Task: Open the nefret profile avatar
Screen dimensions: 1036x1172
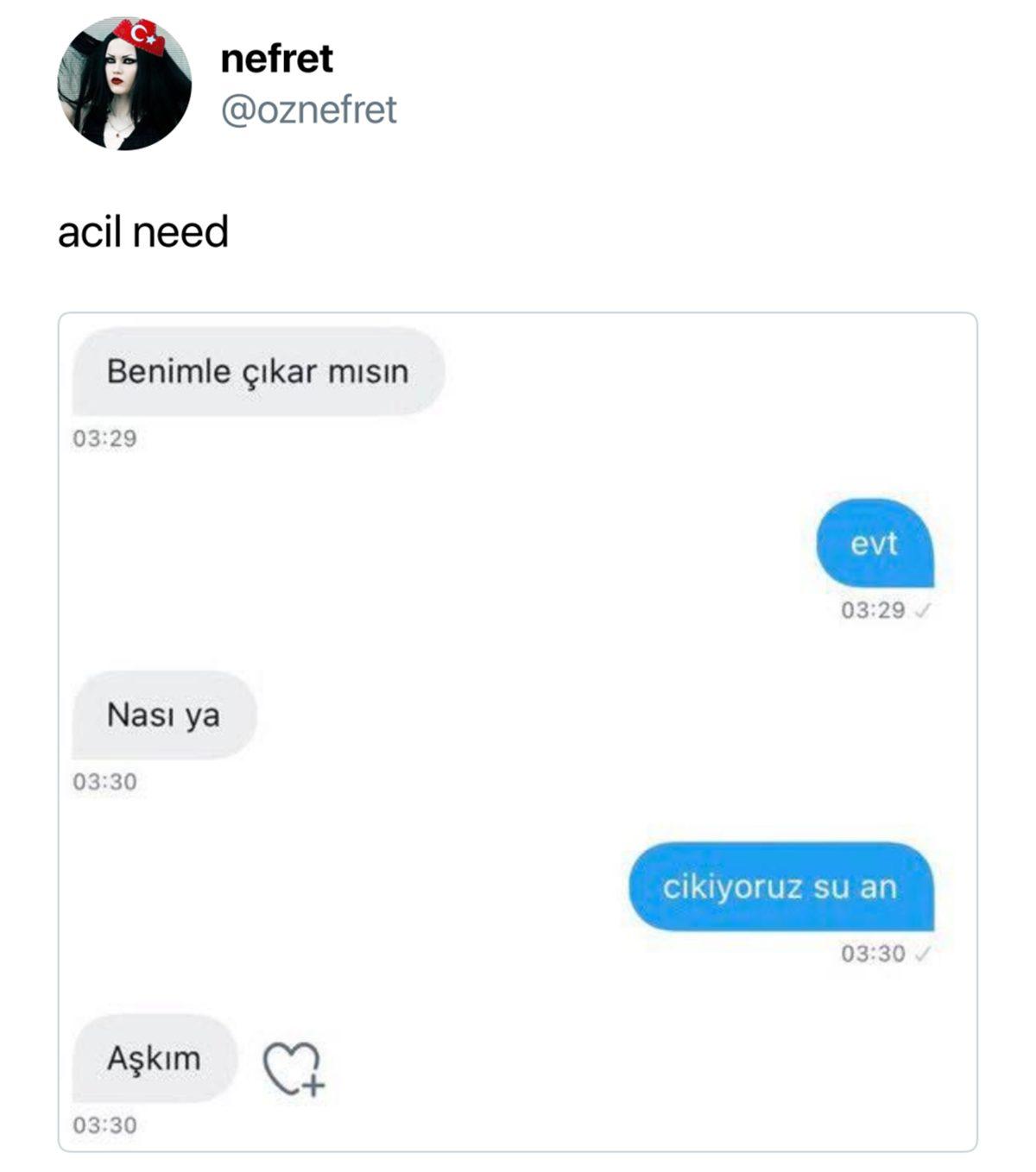Action: tap(124, 84)
